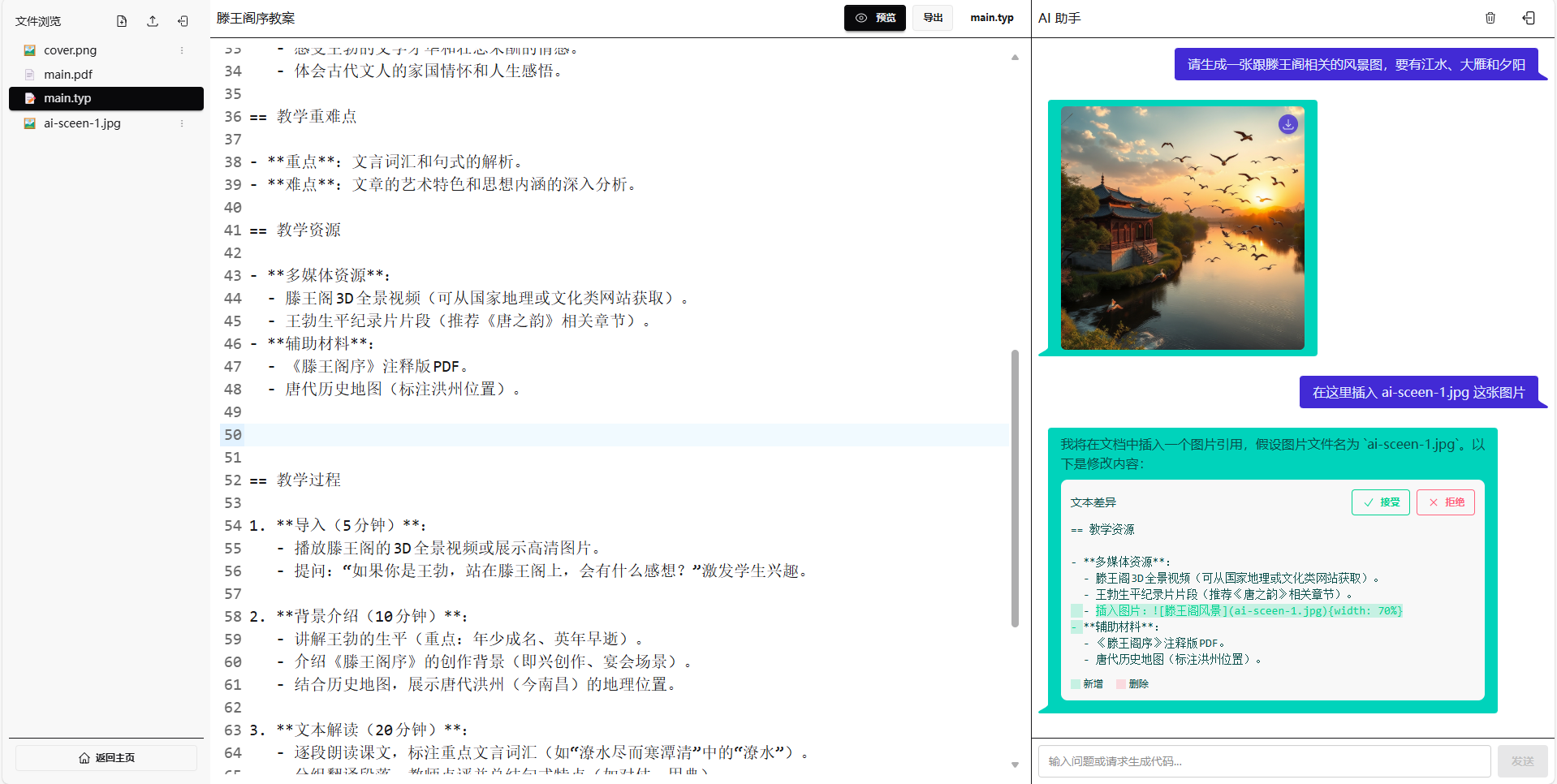
Task: Collapse the file browser sidebar
Action: click(x=182, y=21)
